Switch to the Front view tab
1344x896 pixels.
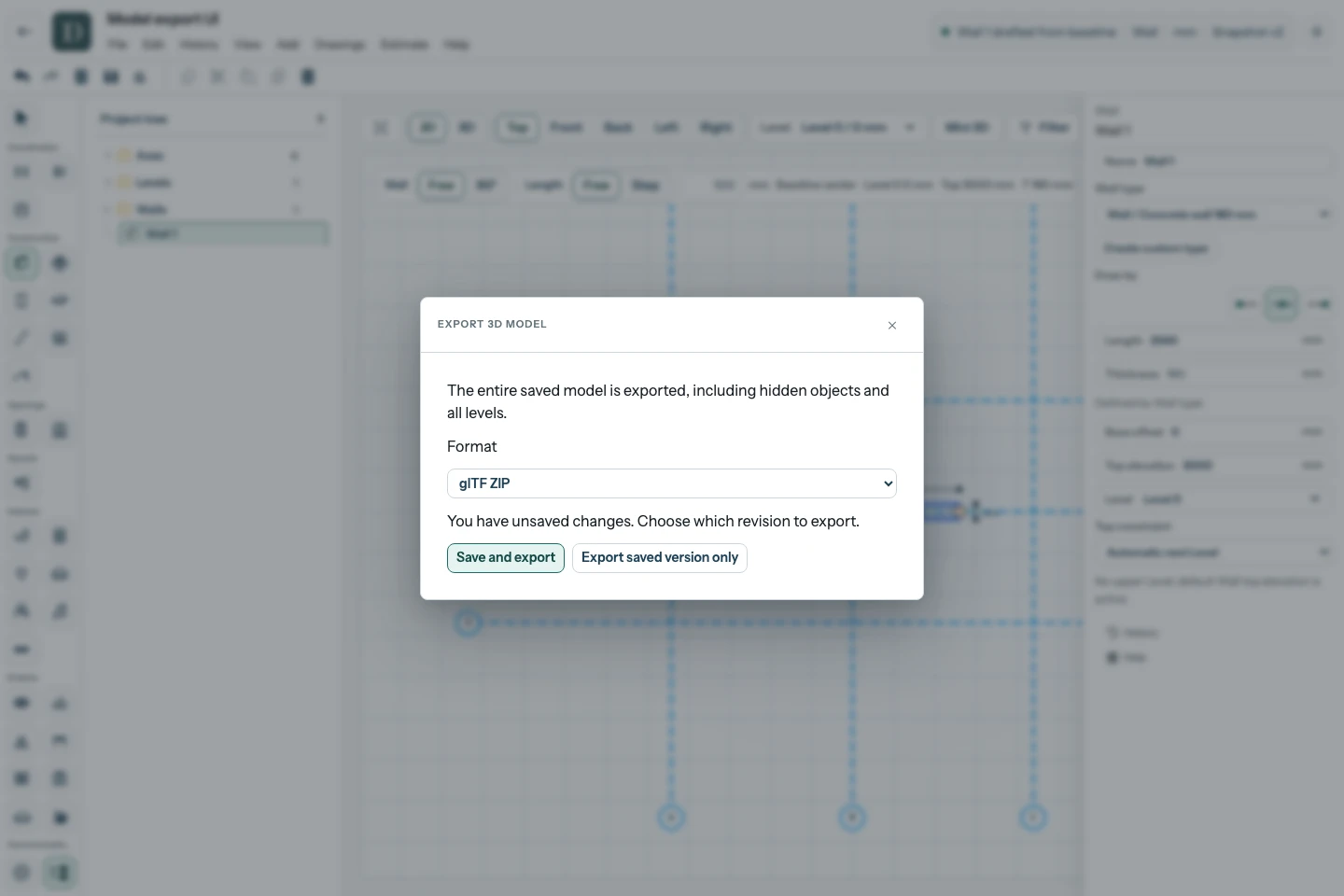click(566, 127)
